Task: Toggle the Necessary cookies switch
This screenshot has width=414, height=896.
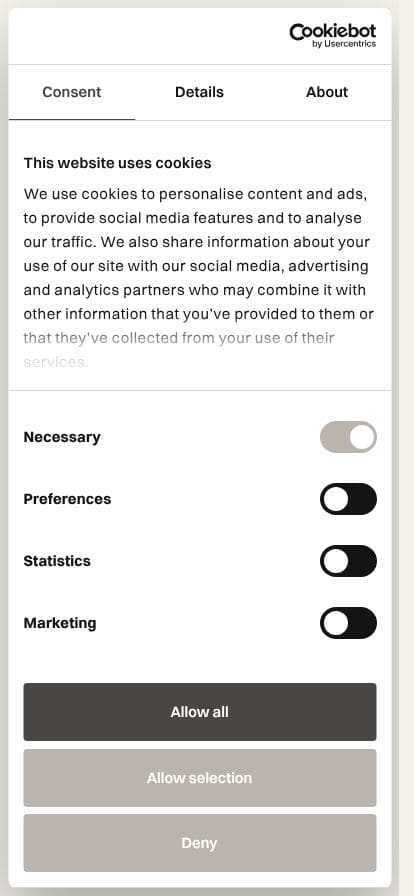Action: 348,437
